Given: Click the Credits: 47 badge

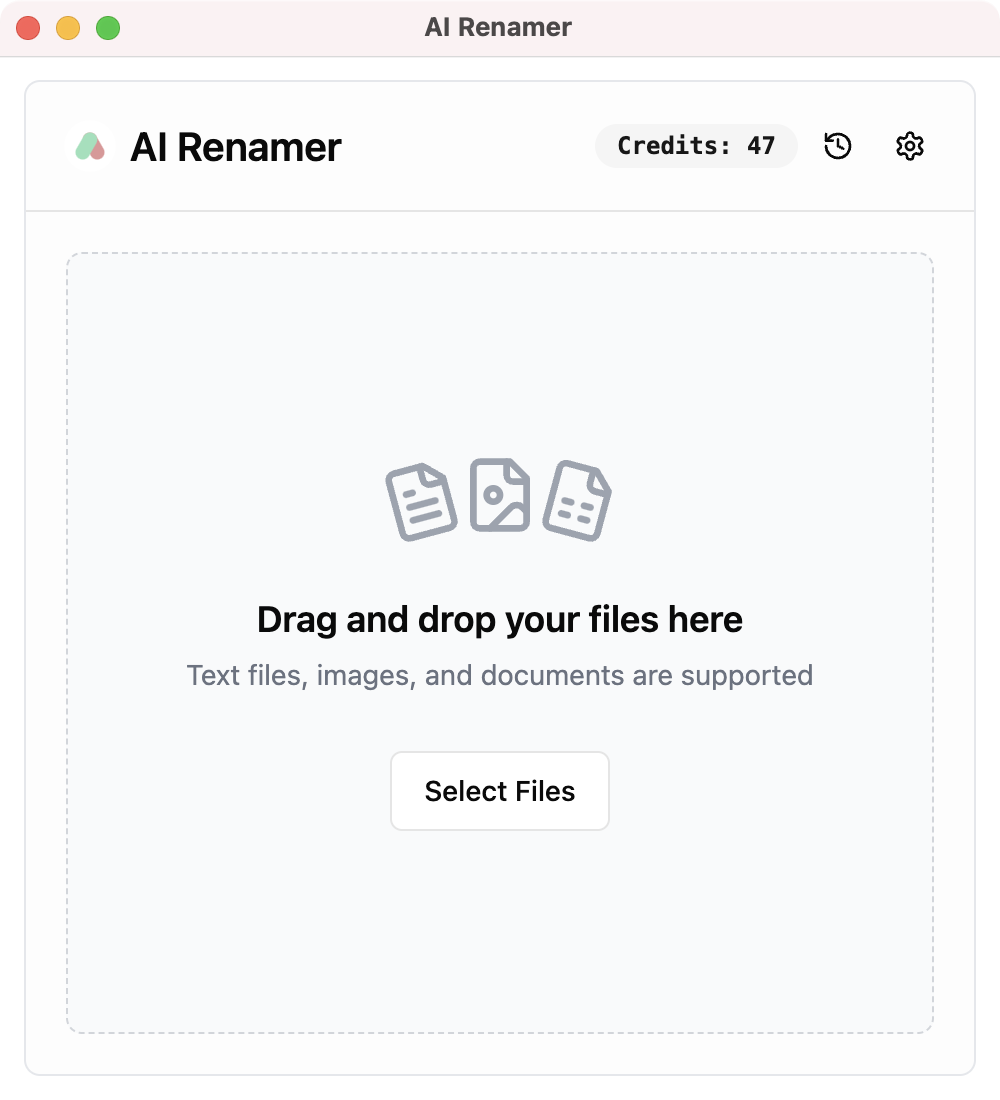Looking at the screenshot, I should tap(696, 145).
